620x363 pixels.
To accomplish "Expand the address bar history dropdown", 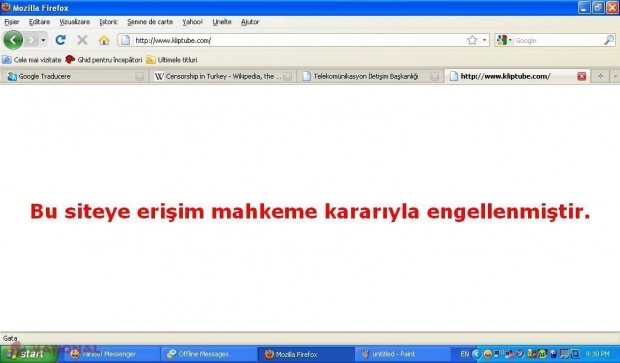I will tap(484, 40).
